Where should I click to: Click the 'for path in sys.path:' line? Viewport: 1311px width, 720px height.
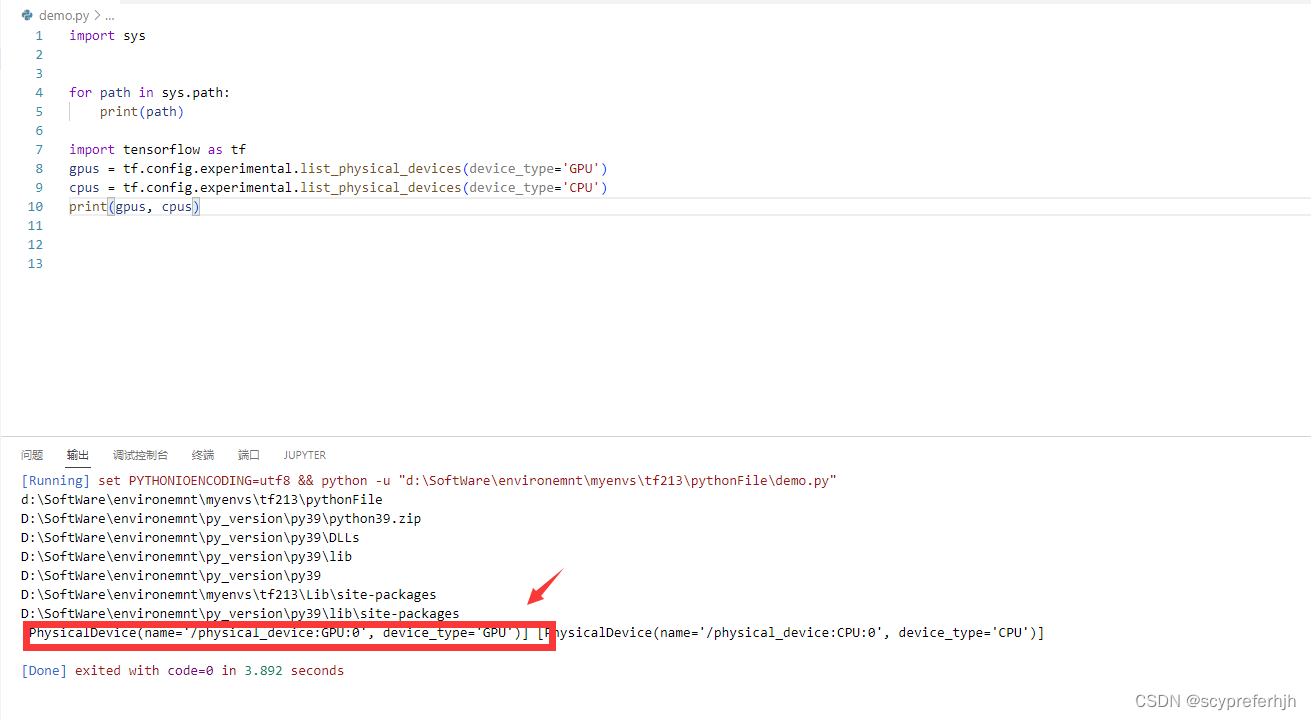pyautogui.click(x=149, y=92)
